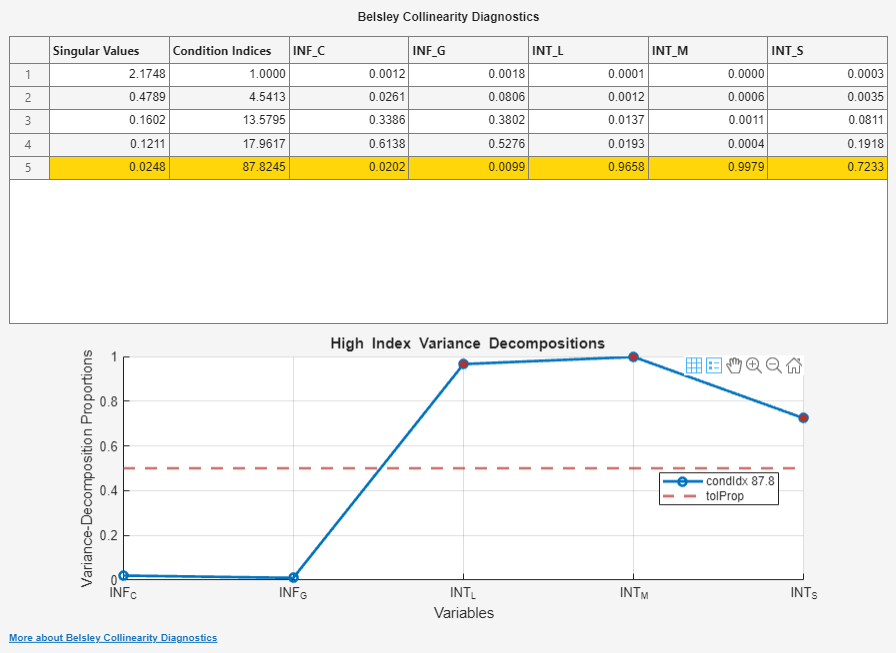896x653 pixels.
Task: Select the zoom in magnifier tool
Action: 754,366
